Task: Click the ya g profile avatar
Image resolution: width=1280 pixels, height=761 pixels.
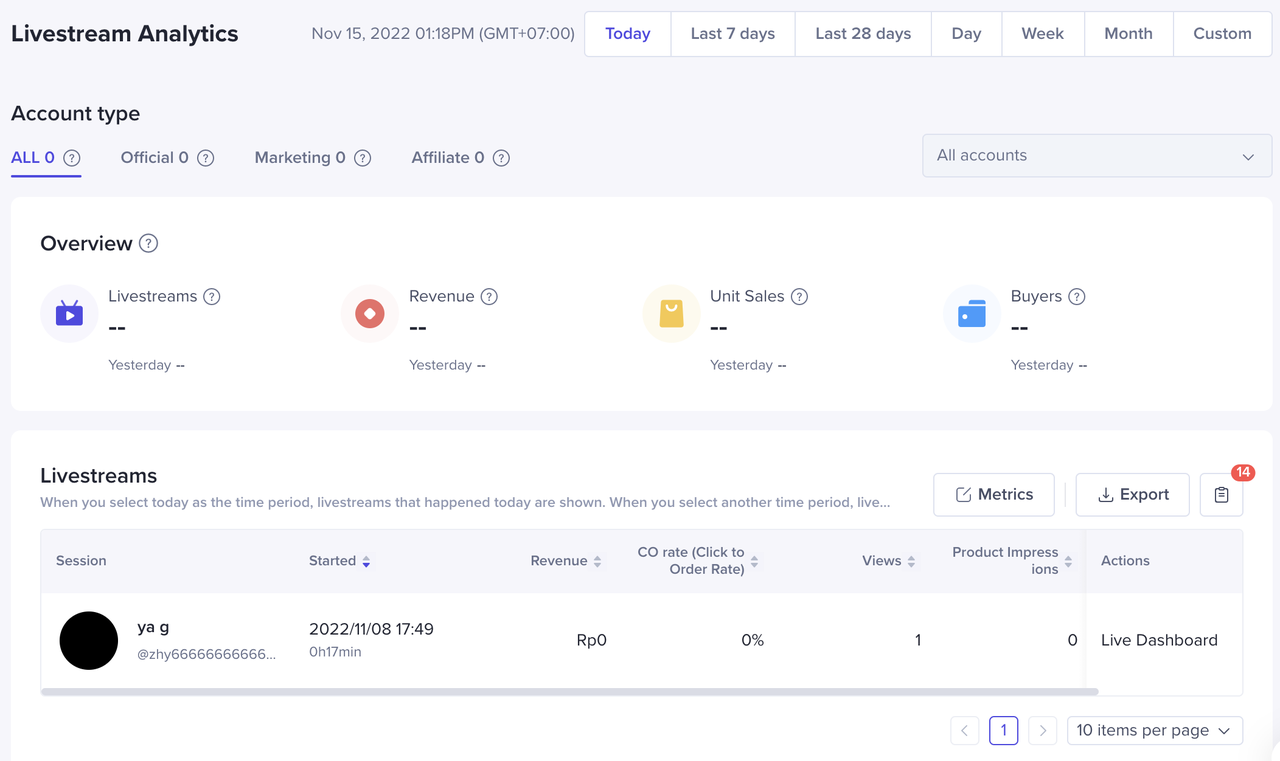Action: click(x=89, y=641)
